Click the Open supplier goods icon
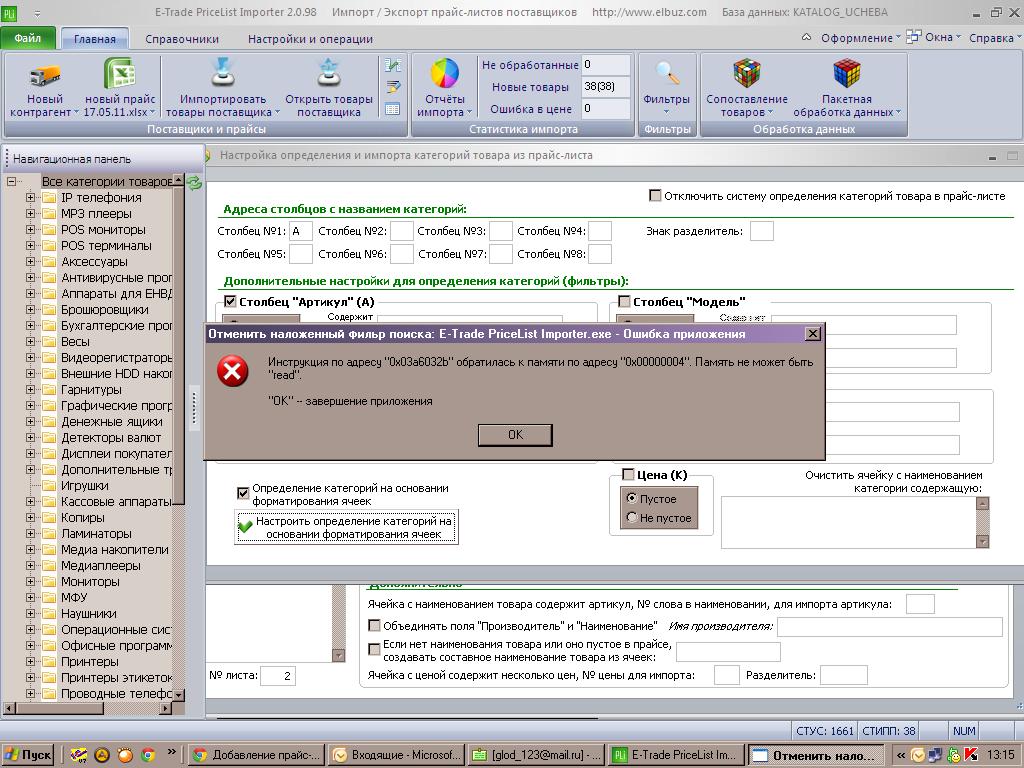Screen dimensions: 1024x768 (329, 73)
